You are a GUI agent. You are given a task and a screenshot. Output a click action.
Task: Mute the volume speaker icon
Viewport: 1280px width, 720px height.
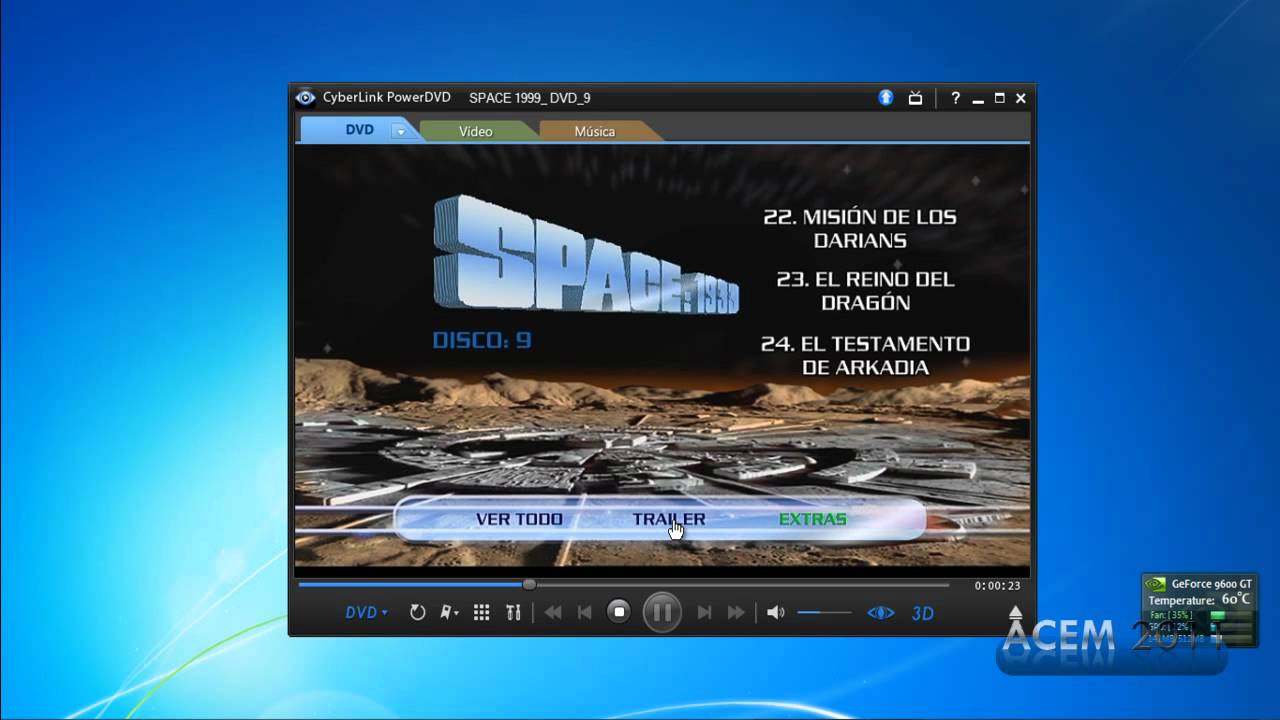tap(775, 613)
